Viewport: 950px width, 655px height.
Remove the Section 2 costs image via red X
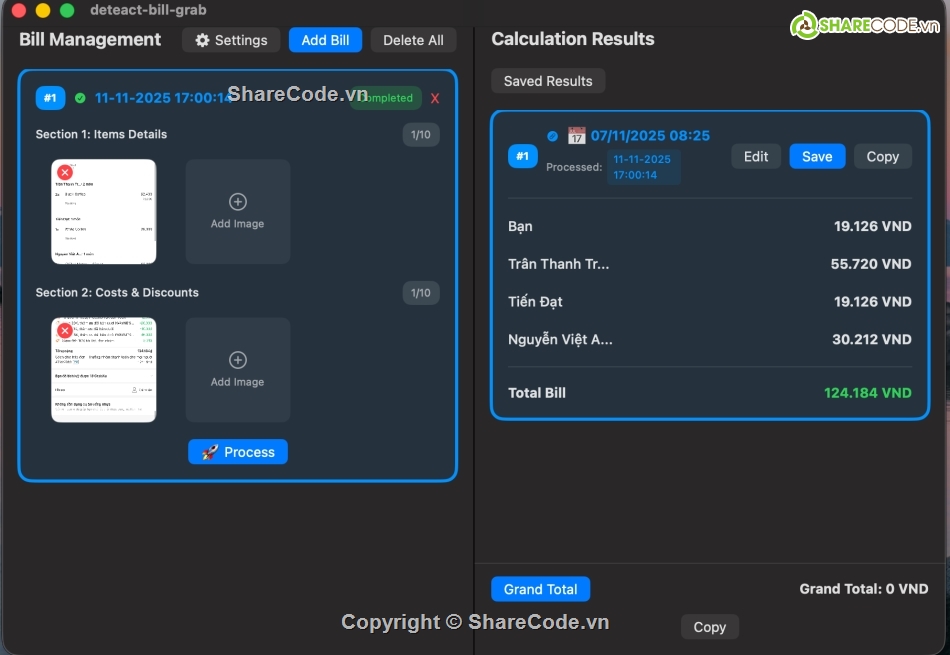pos(63,330)
